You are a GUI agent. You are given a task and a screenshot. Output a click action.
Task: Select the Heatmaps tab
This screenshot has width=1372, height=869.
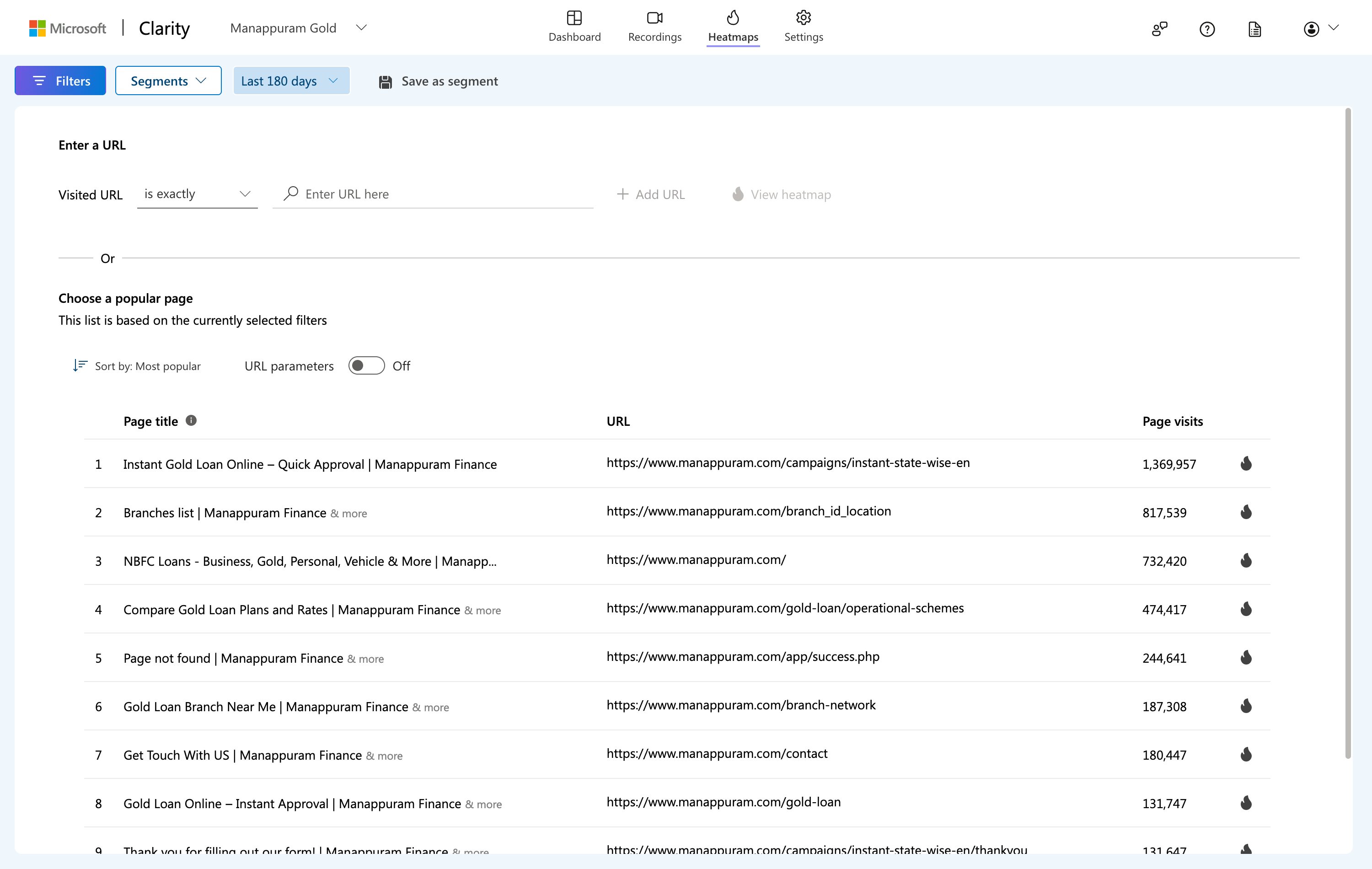pos(733,27)
